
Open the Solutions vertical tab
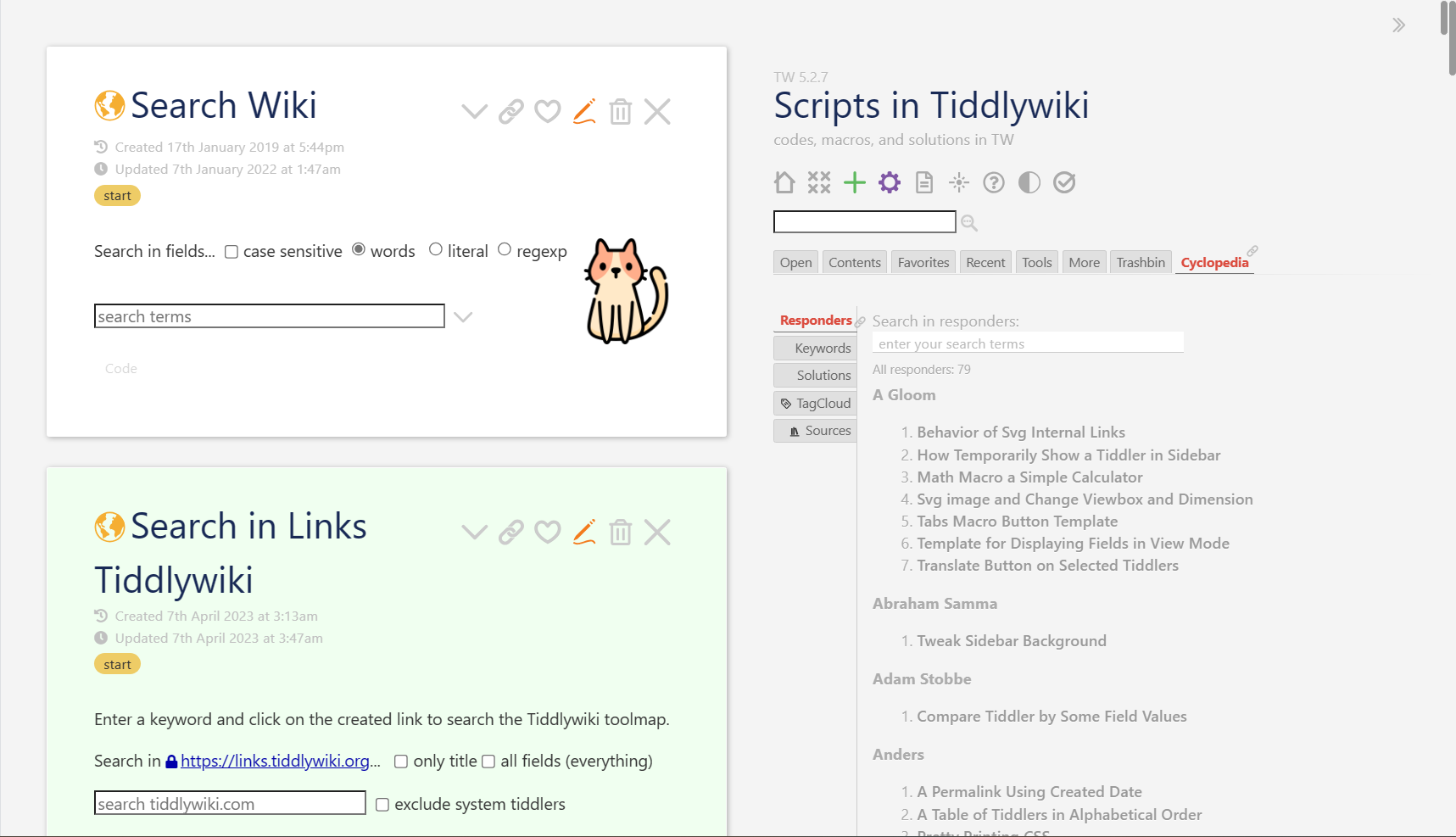(815, 375)
